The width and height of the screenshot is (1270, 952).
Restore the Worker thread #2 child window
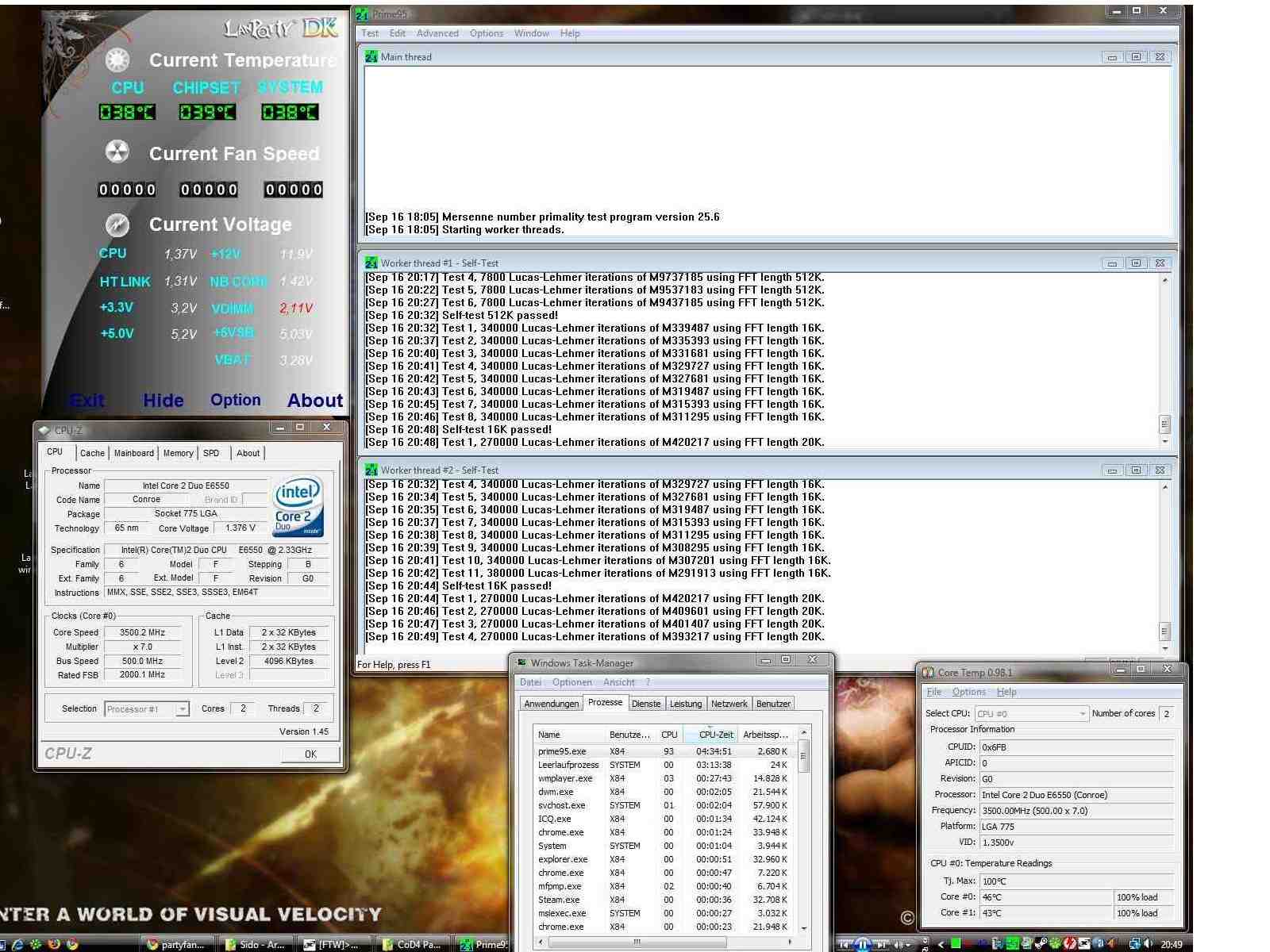1136,470
